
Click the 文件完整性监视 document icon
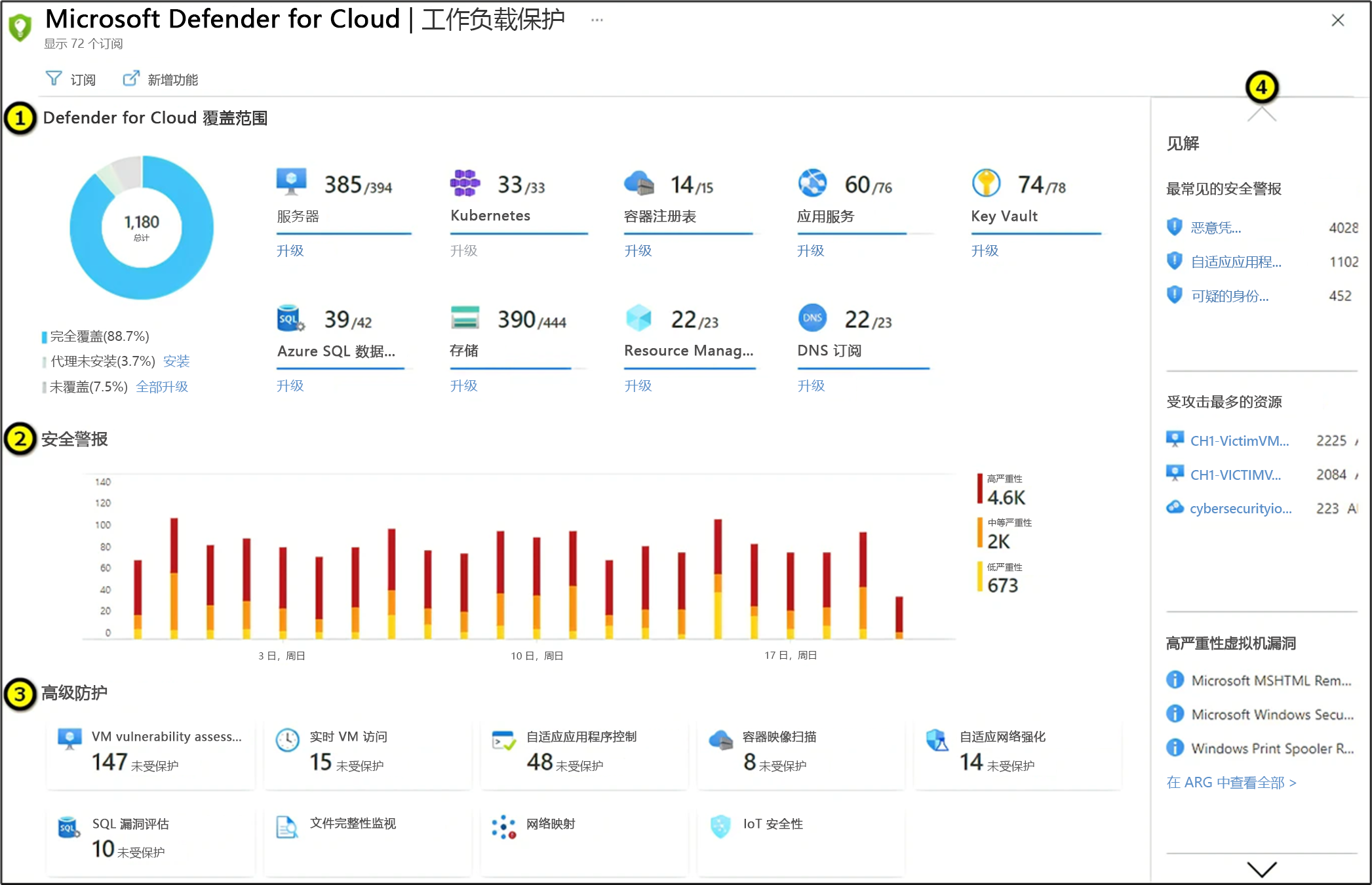click(286, 827)
